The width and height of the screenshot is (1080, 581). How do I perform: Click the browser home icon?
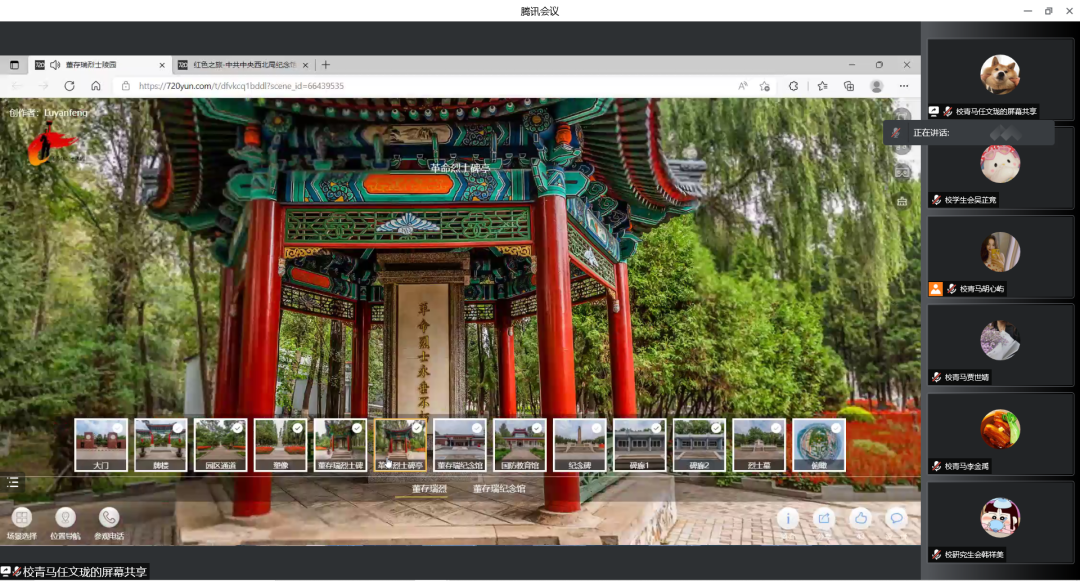point(96,86)
